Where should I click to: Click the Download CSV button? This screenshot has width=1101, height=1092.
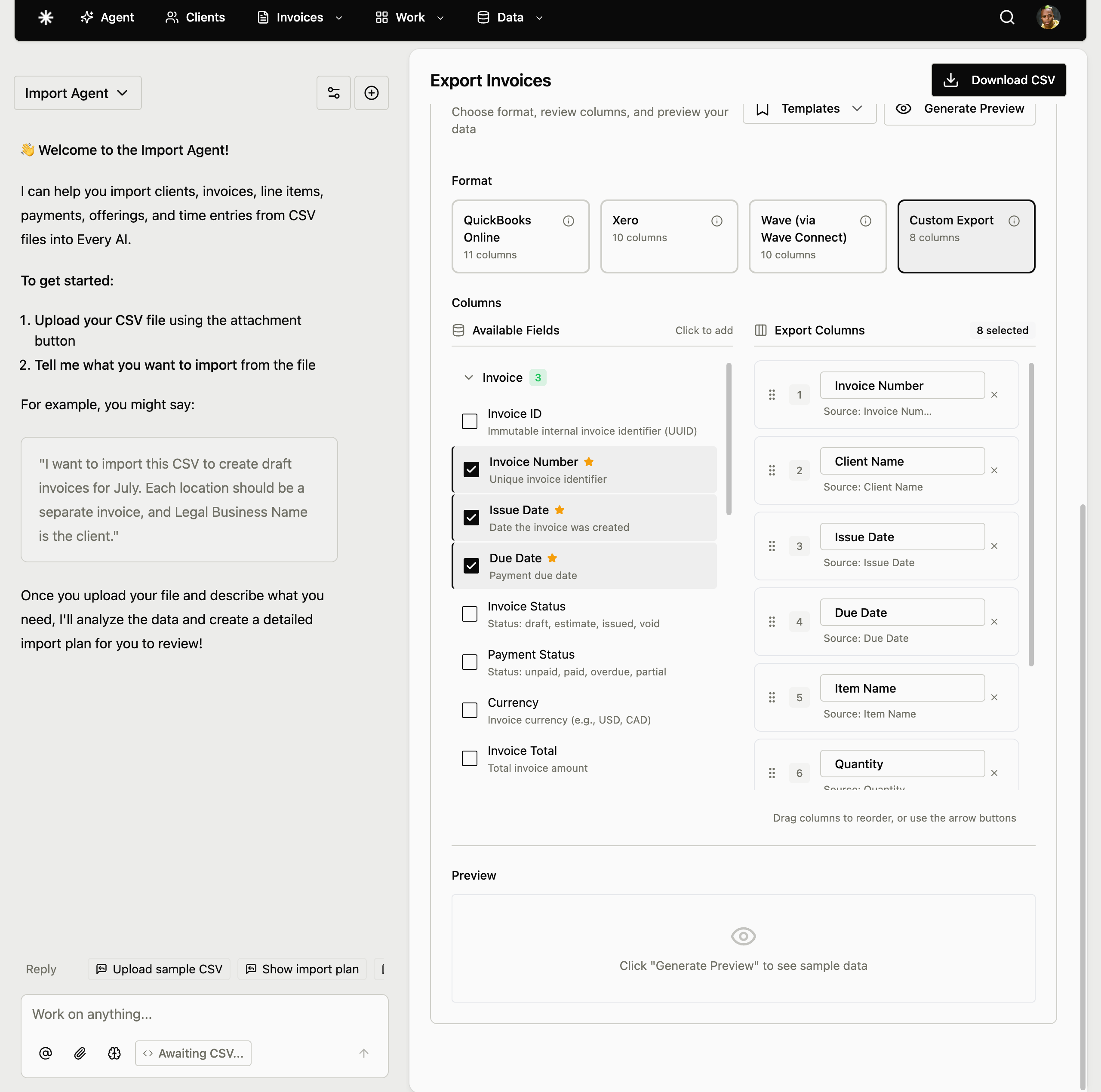coord(998,80)
